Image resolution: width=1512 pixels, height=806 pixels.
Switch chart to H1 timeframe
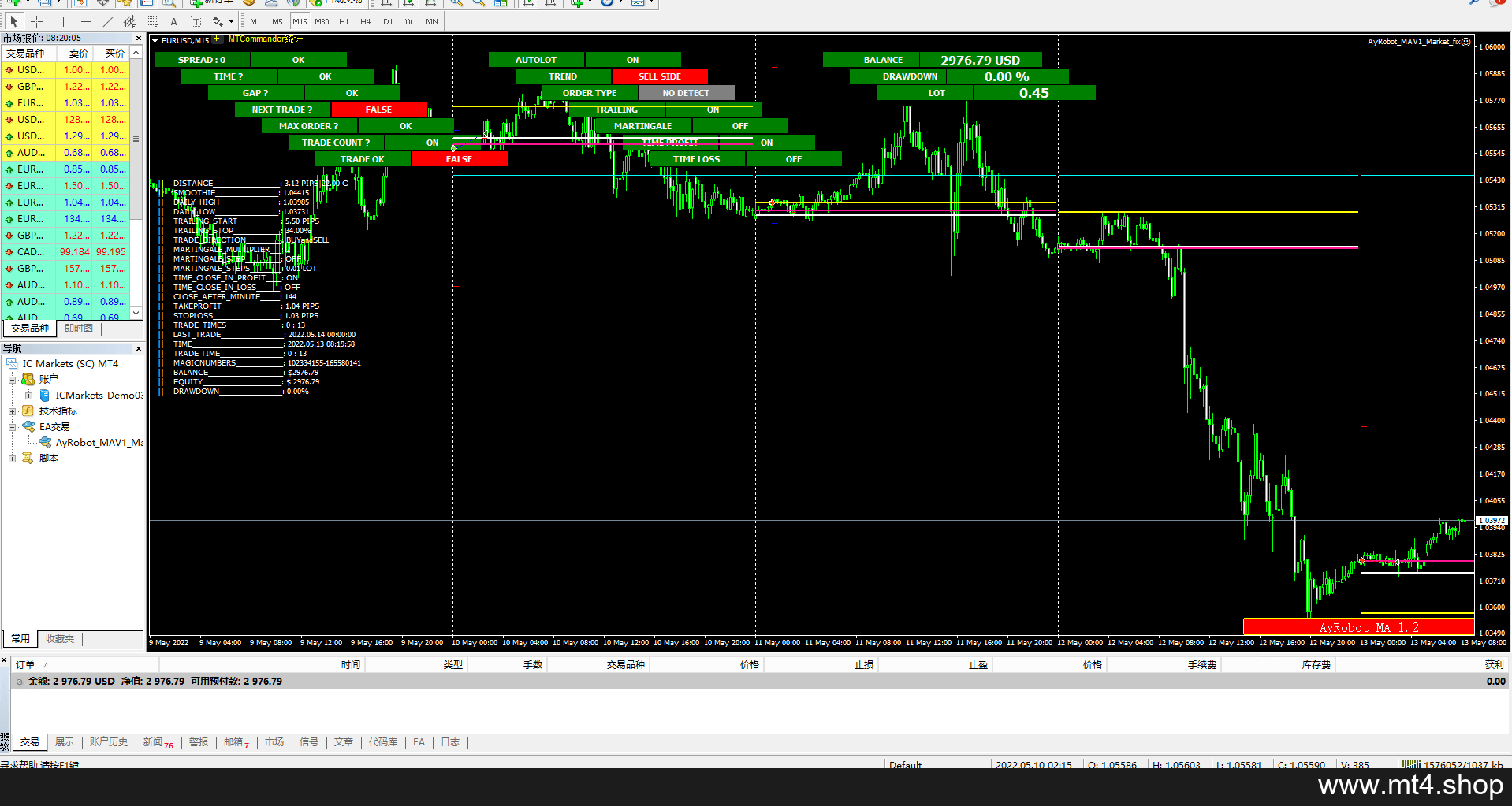point(344,21)
